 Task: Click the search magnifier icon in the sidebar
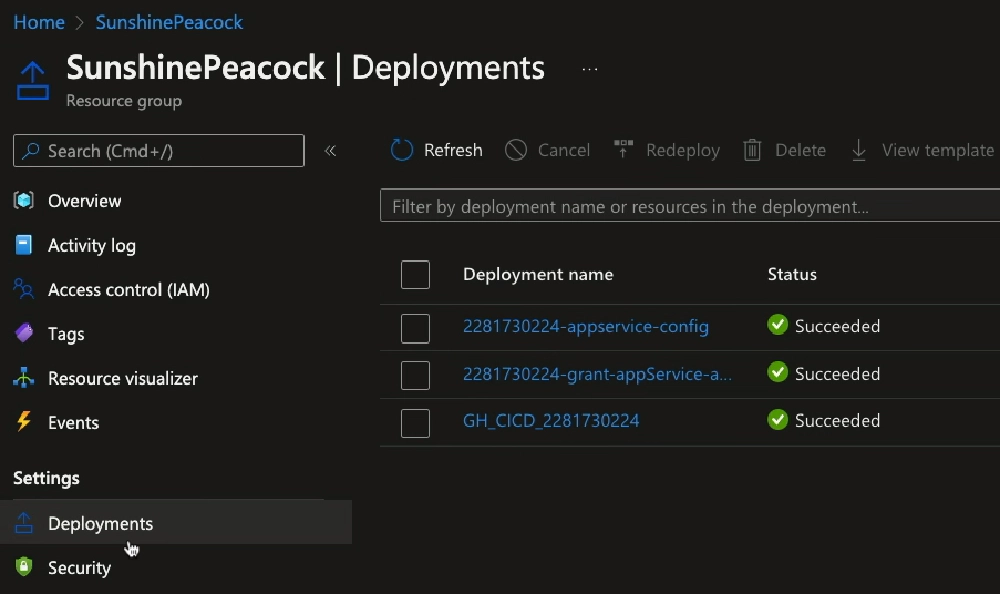30,151
